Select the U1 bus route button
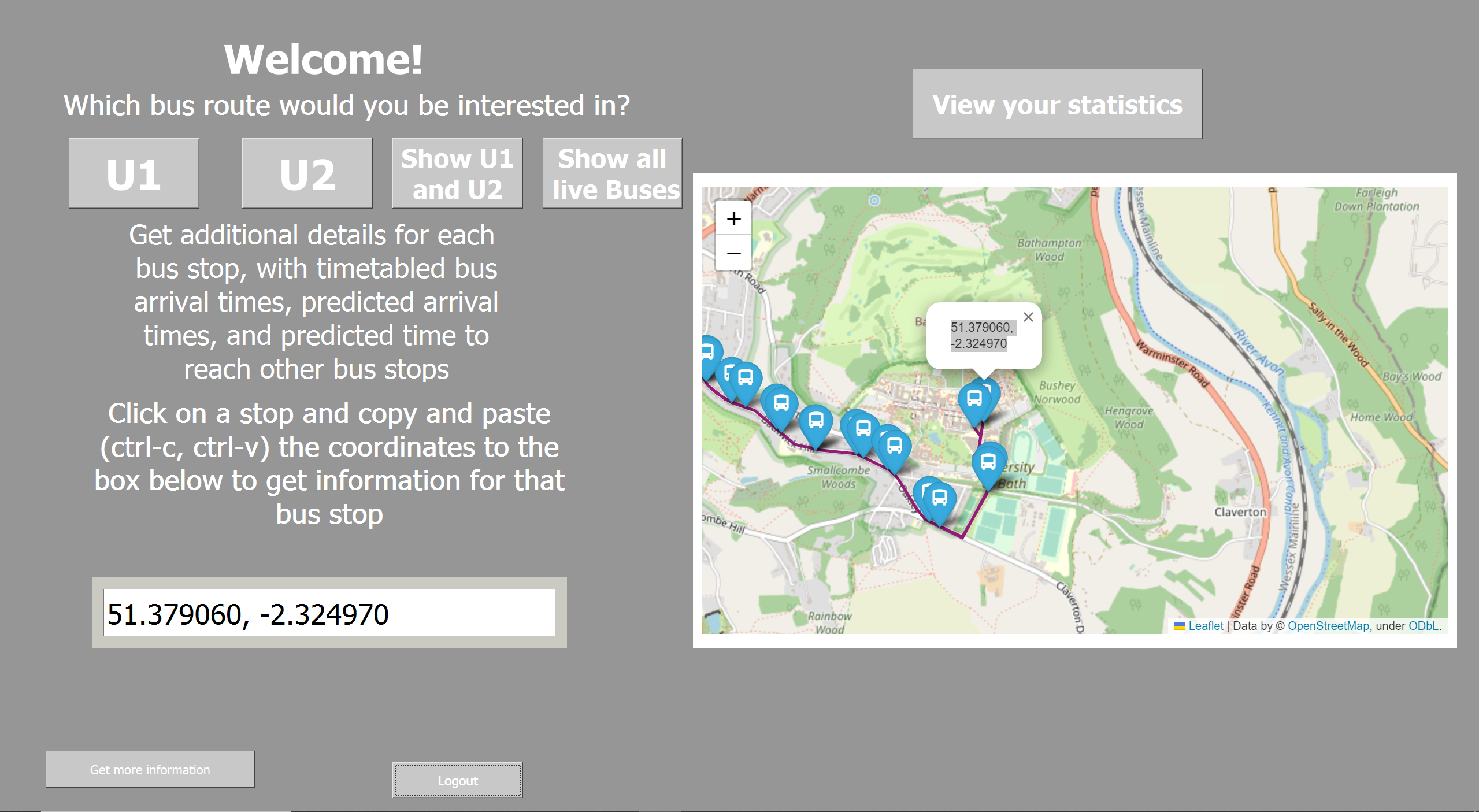 [134, 173]
